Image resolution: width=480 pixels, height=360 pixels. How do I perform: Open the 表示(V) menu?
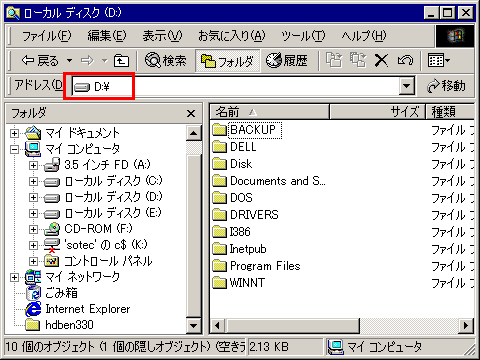pyautogui.click(x=162, y=36)
